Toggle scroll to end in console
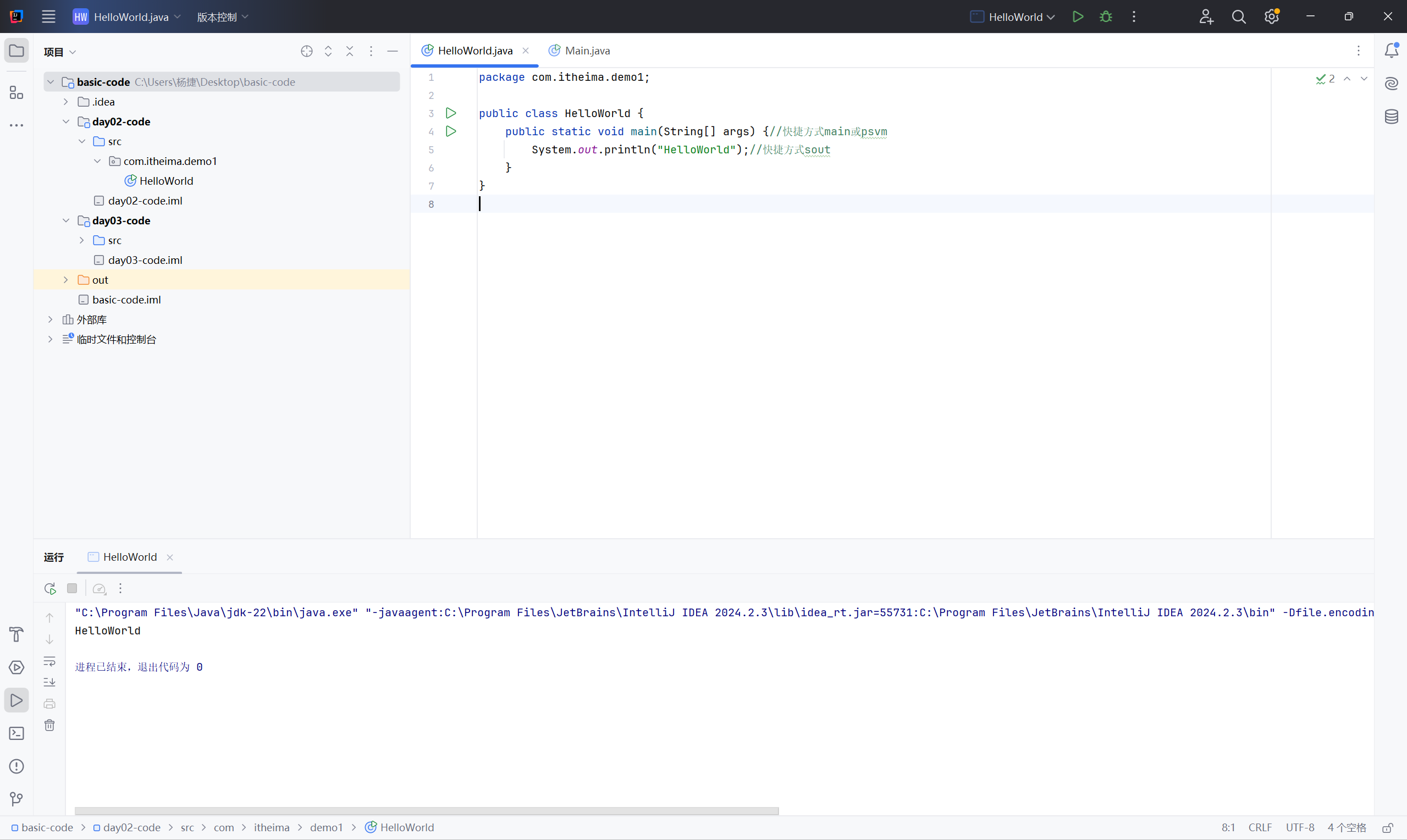The image size is (1407, 840). coord(50,682)
